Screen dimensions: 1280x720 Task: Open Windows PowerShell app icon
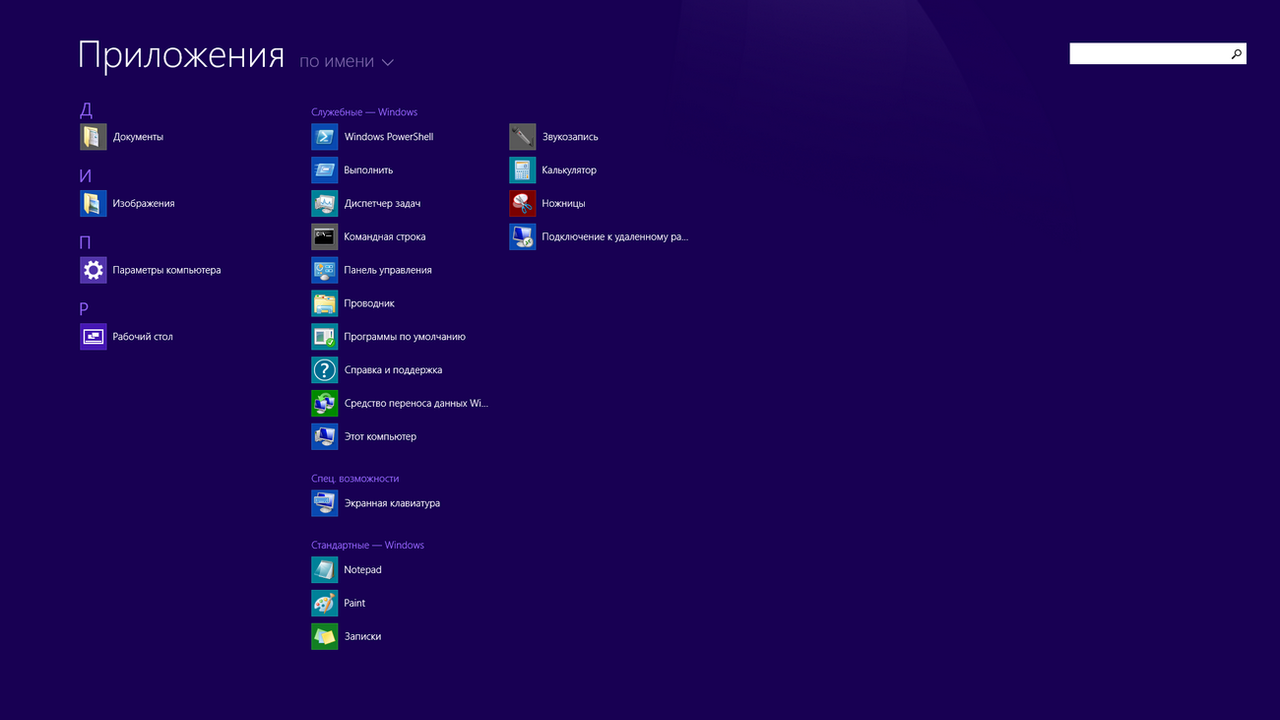coord(325,137)
